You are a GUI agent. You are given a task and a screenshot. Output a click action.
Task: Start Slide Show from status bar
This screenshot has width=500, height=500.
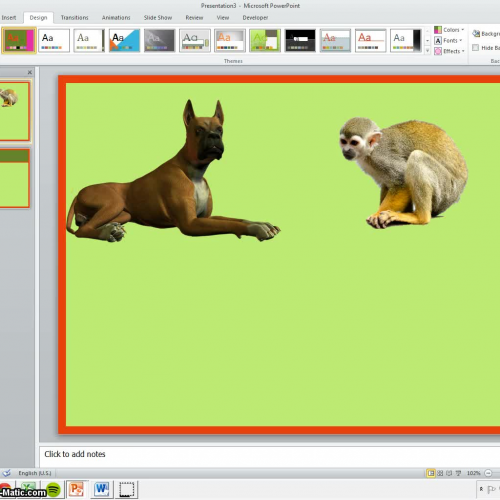[x=458, y=473]
